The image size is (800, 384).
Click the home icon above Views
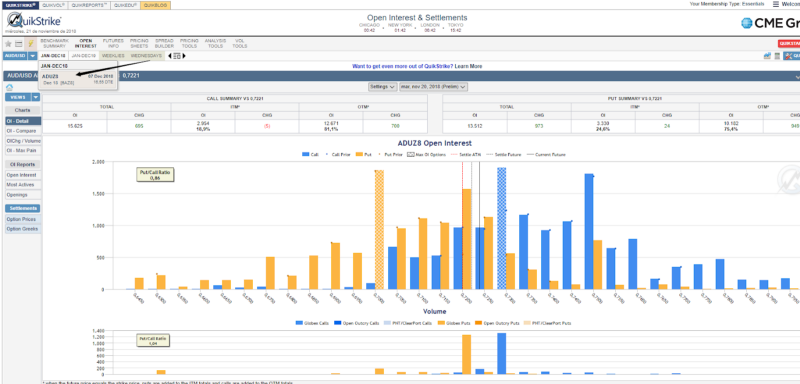pos(9,88)
